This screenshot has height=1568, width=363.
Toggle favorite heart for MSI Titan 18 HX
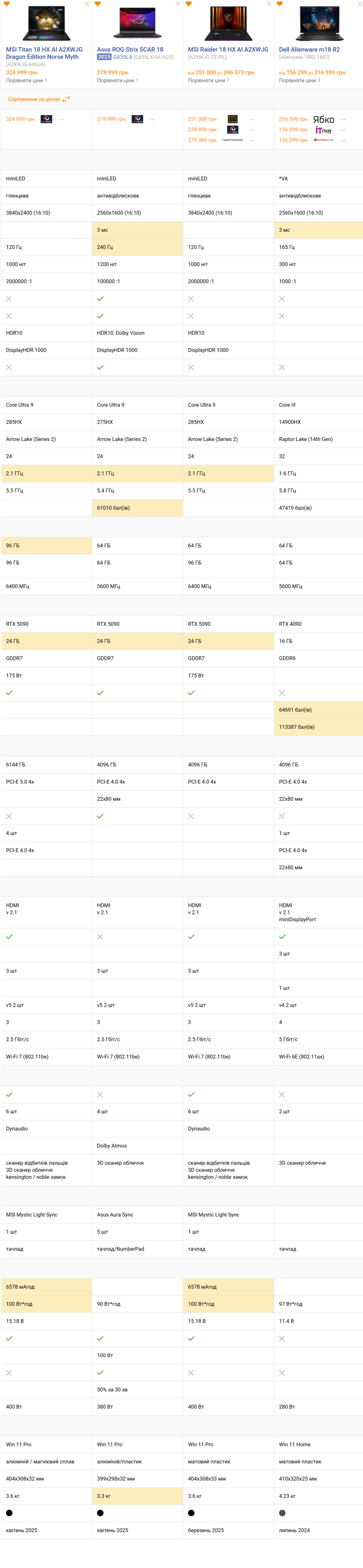click(7, 4)
